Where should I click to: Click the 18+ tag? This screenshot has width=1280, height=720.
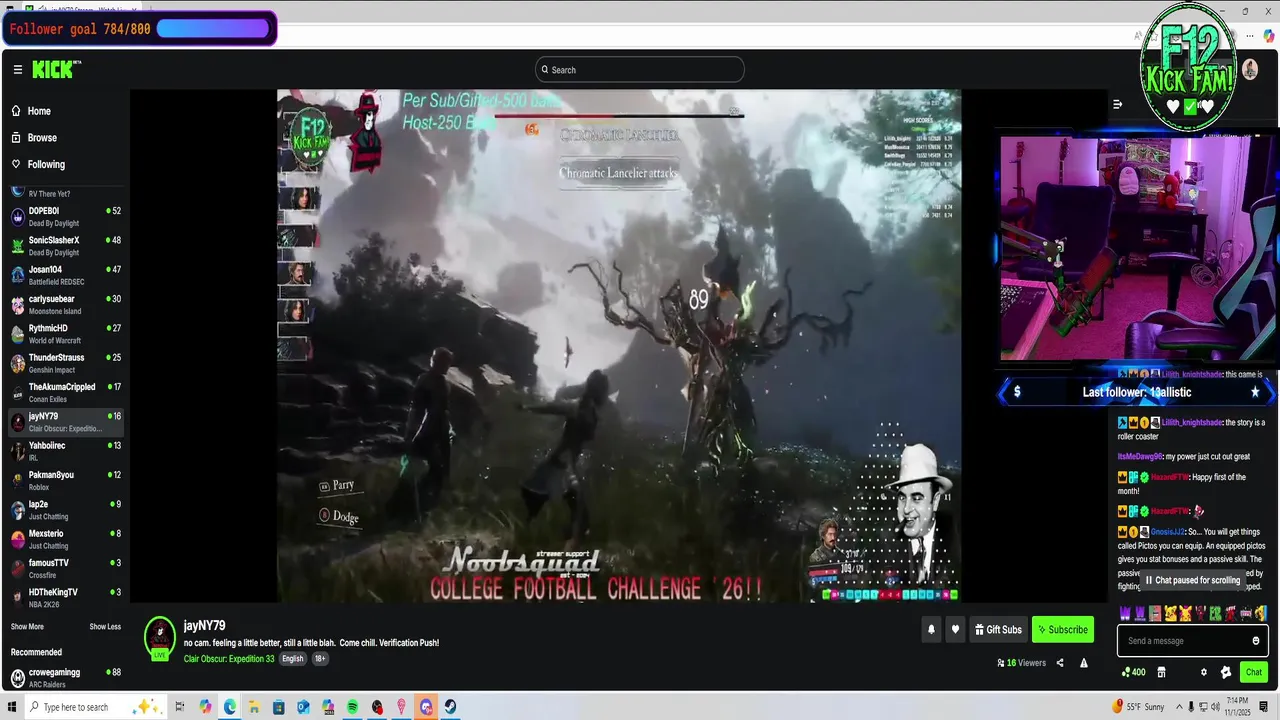pos(320,659)
